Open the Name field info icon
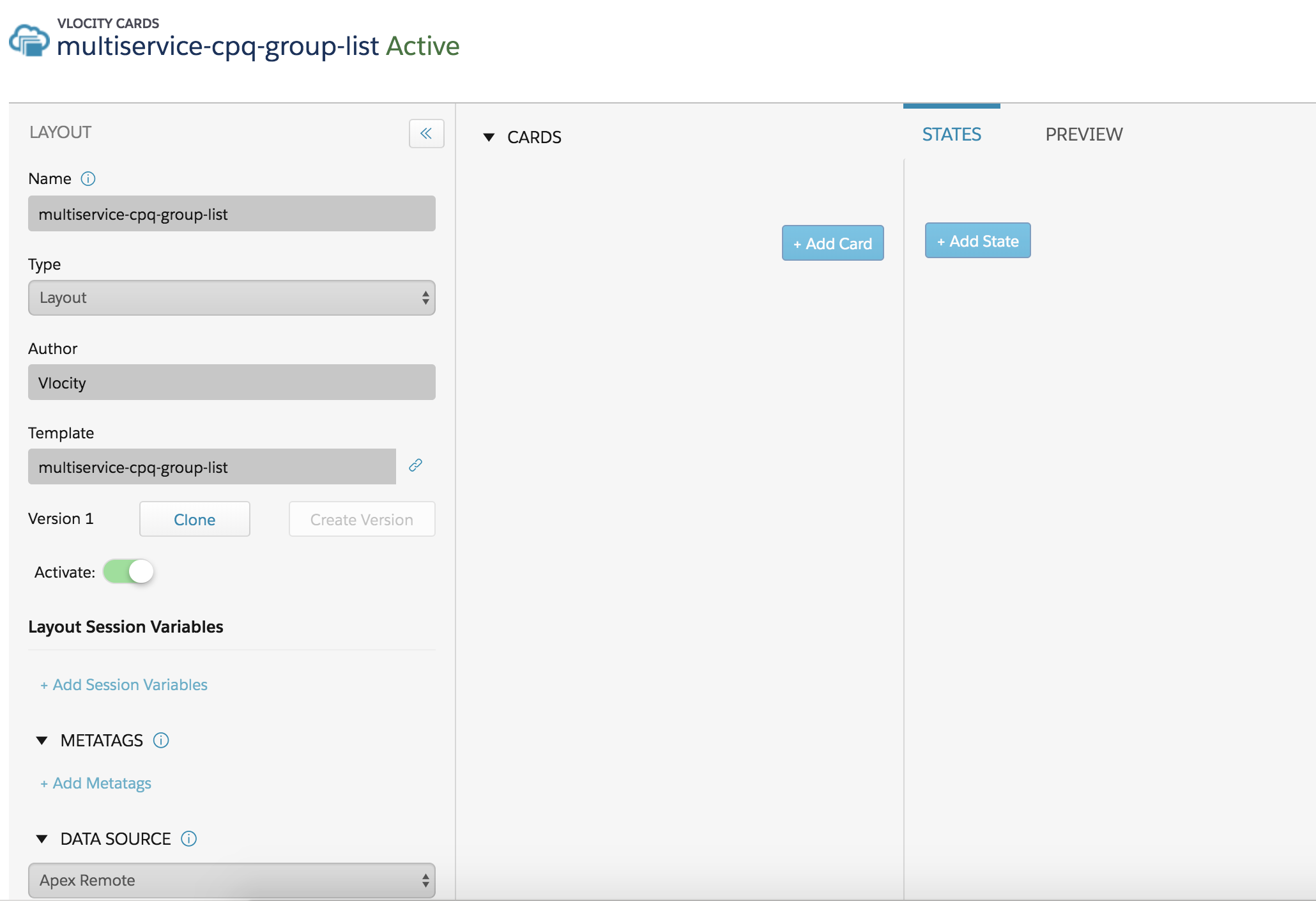The height and width of the screenshot is (901, 1316). [x=88, y=179]
